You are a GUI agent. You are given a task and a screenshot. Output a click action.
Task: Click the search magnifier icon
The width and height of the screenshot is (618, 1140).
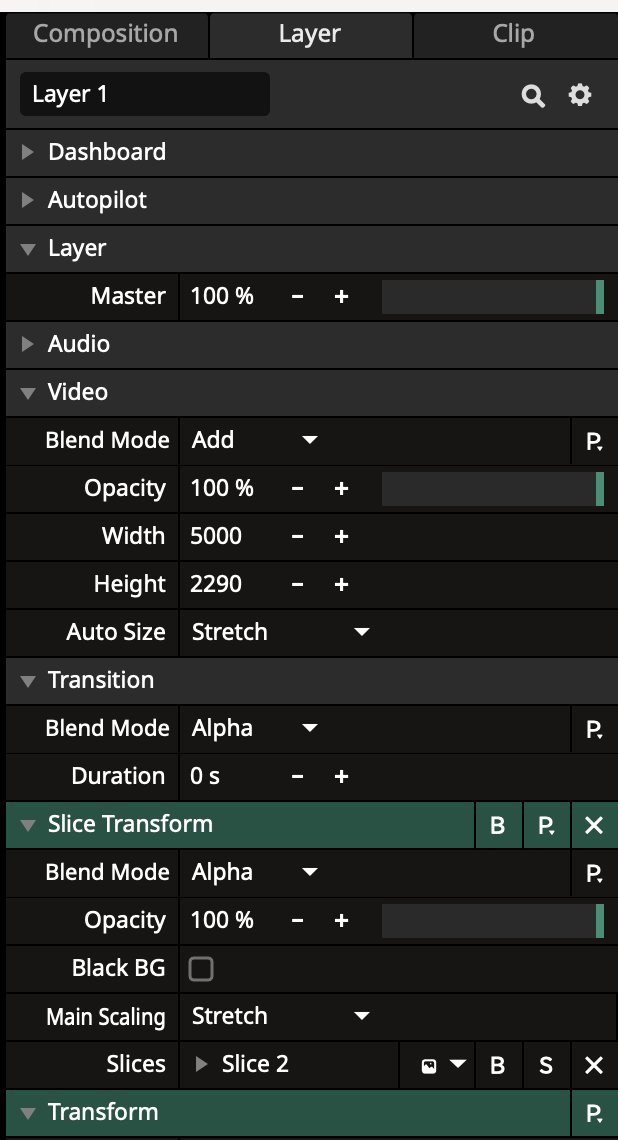(533, 96)
